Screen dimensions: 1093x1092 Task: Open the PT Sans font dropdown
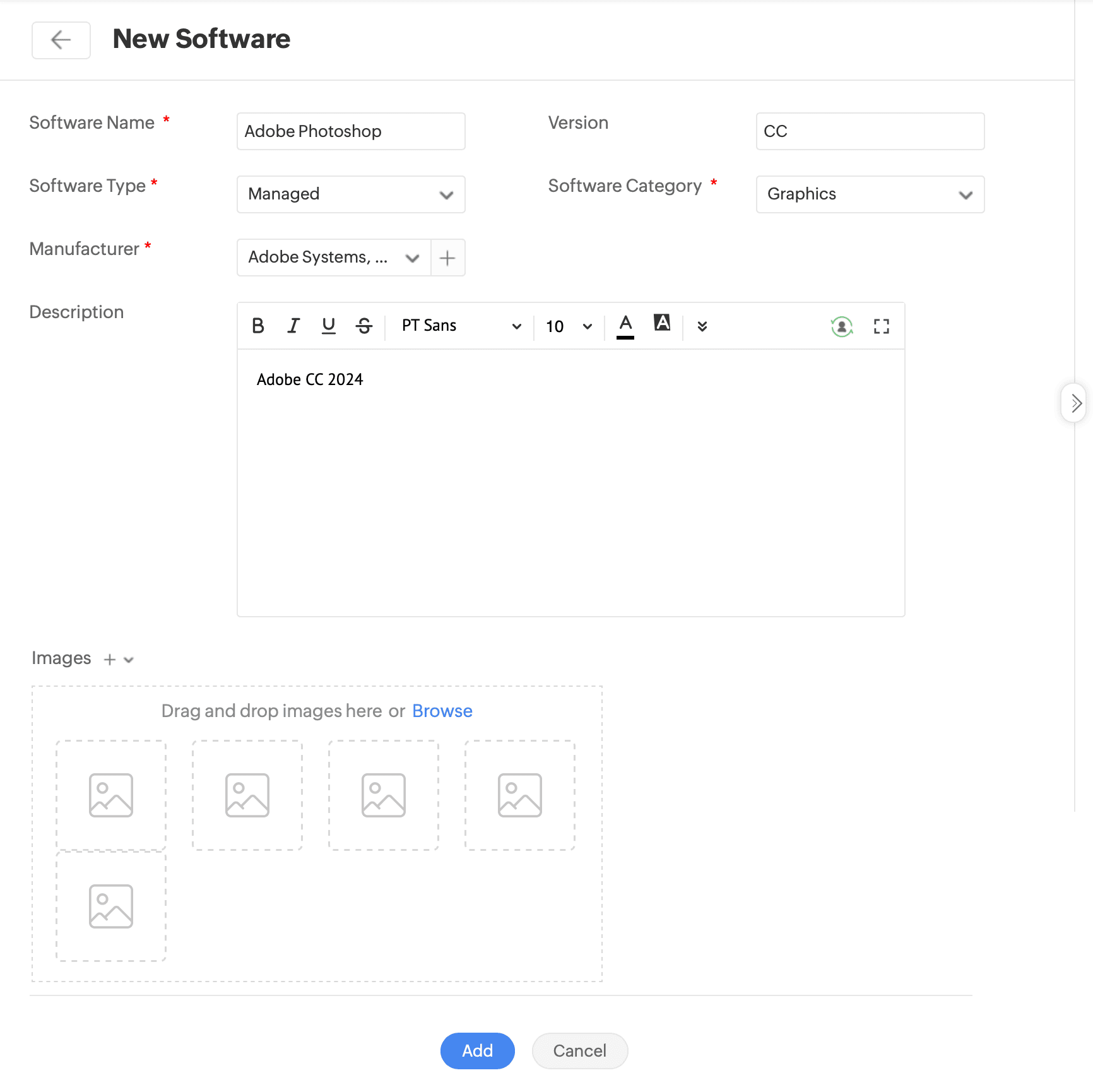pos(461,326)
